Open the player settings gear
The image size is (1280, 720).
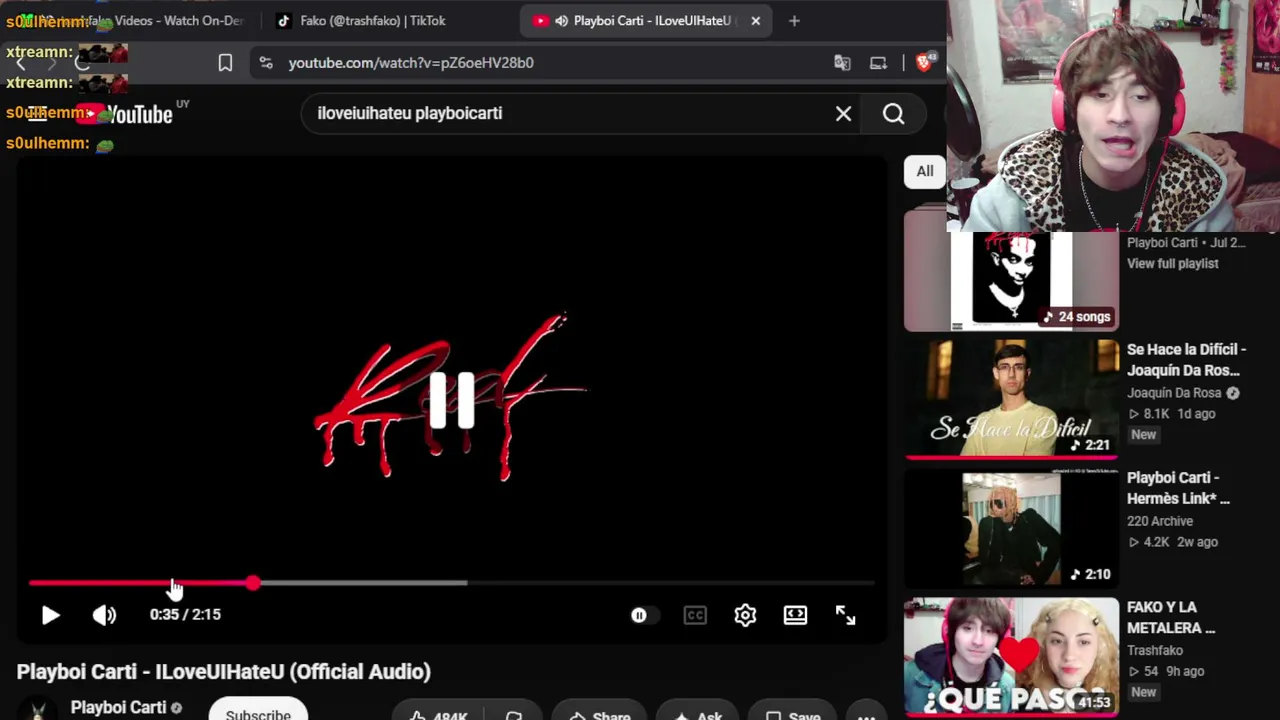tap(745, 615)
